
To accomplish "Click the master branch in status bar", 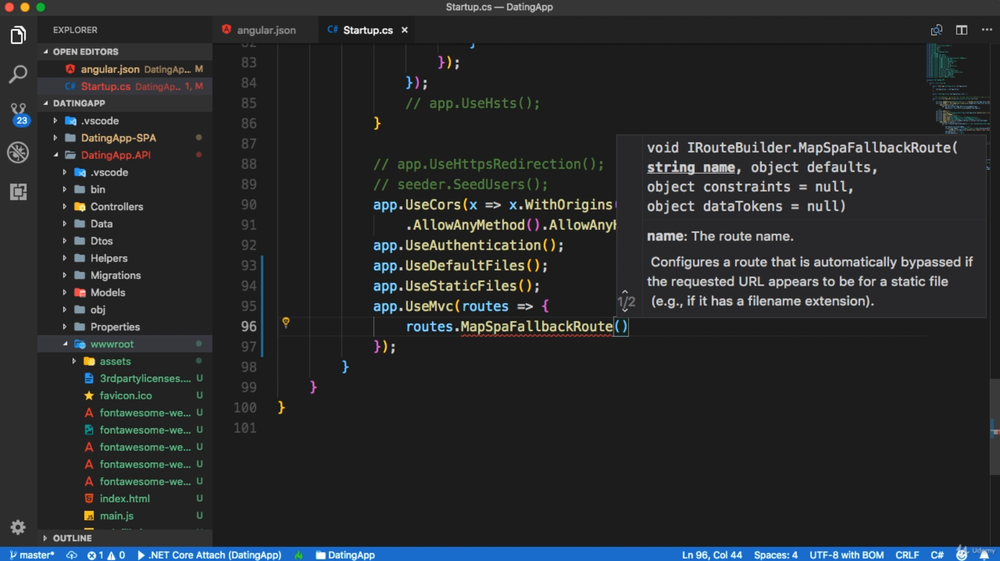I will click(32, 555).
